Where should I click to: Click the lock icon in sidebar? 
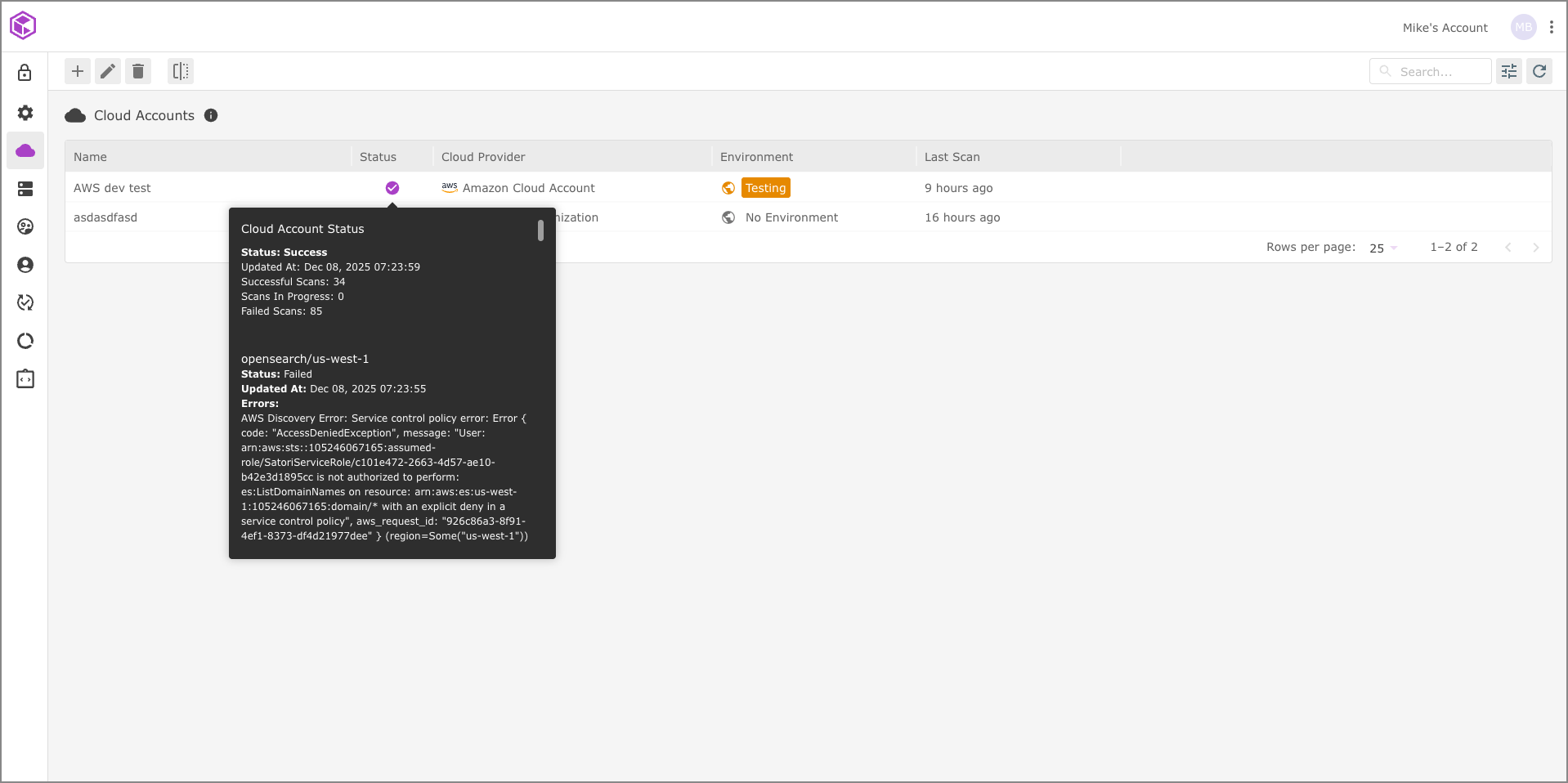click(25, 73)
